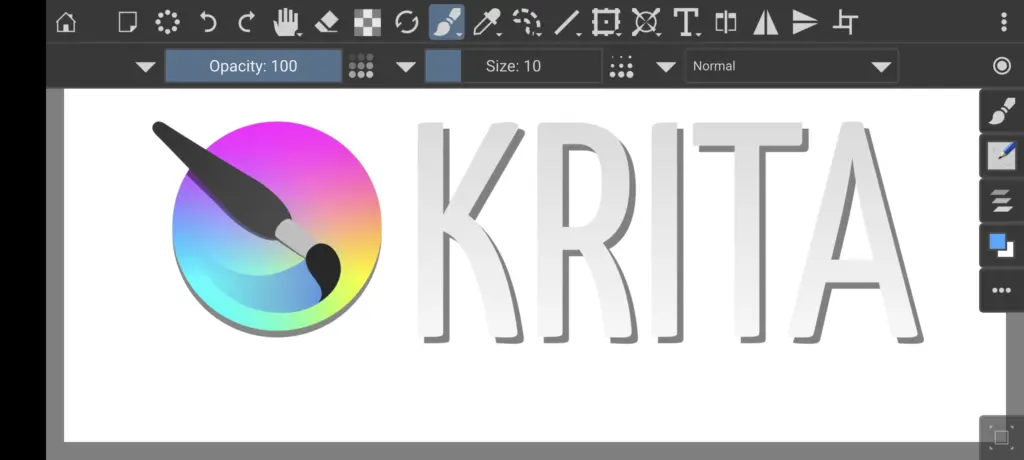Image resolution: width=1024 pixels, height=460 pixels.
Task: Click the Undo arrow
Action: 208,22
